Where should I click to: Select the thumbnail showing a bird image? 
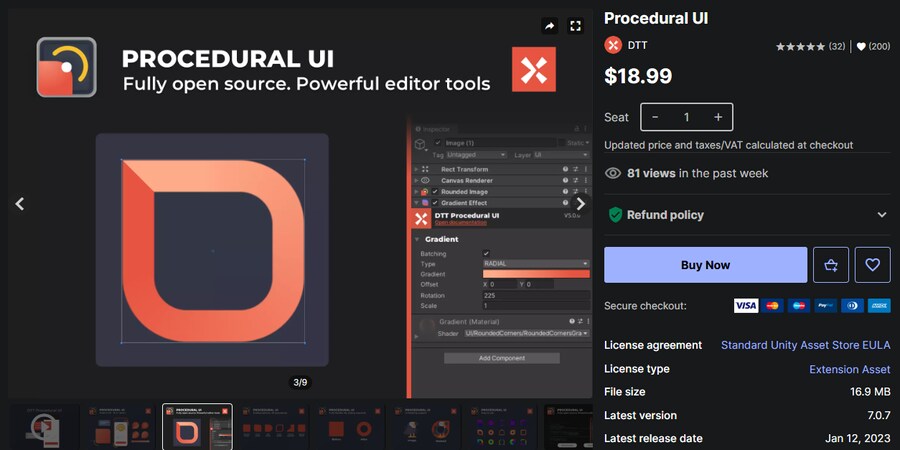(x=426, y=426)
